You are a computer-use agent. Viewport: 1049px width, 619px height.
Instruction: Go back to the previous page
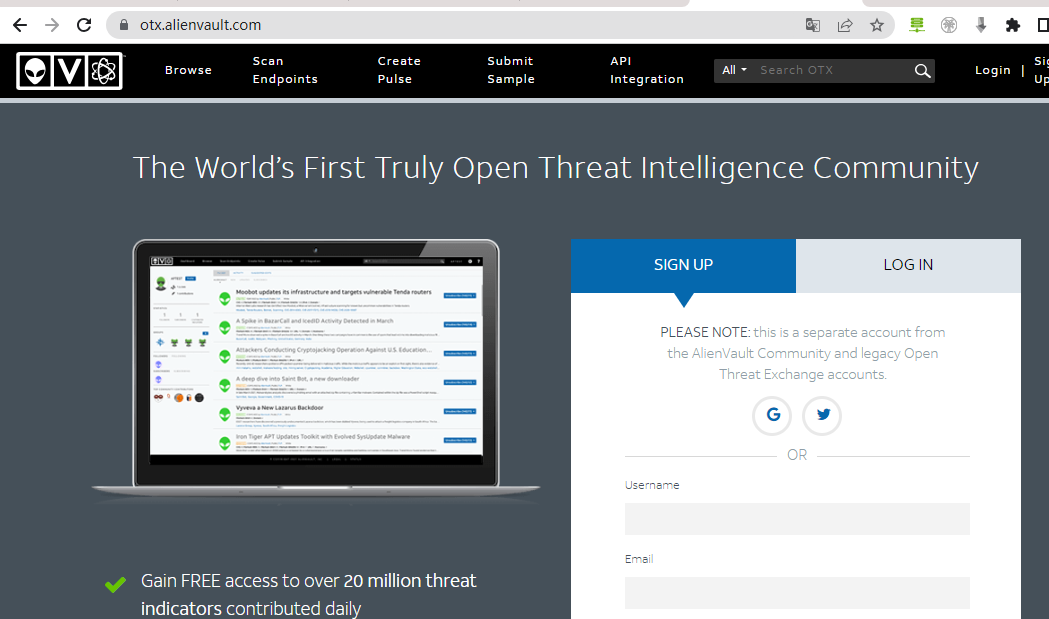coord(20,25)
